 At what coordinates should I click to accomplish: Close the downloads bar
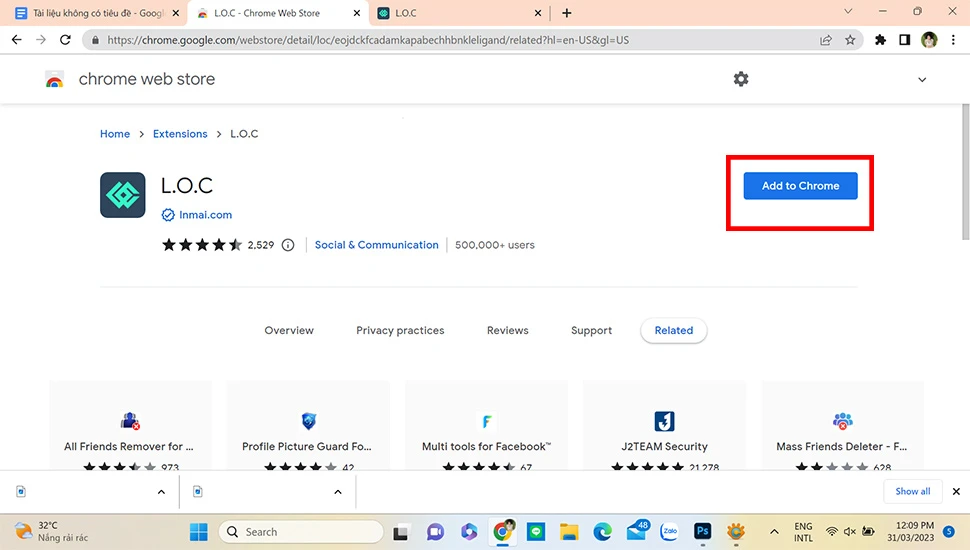click(956, 491)
